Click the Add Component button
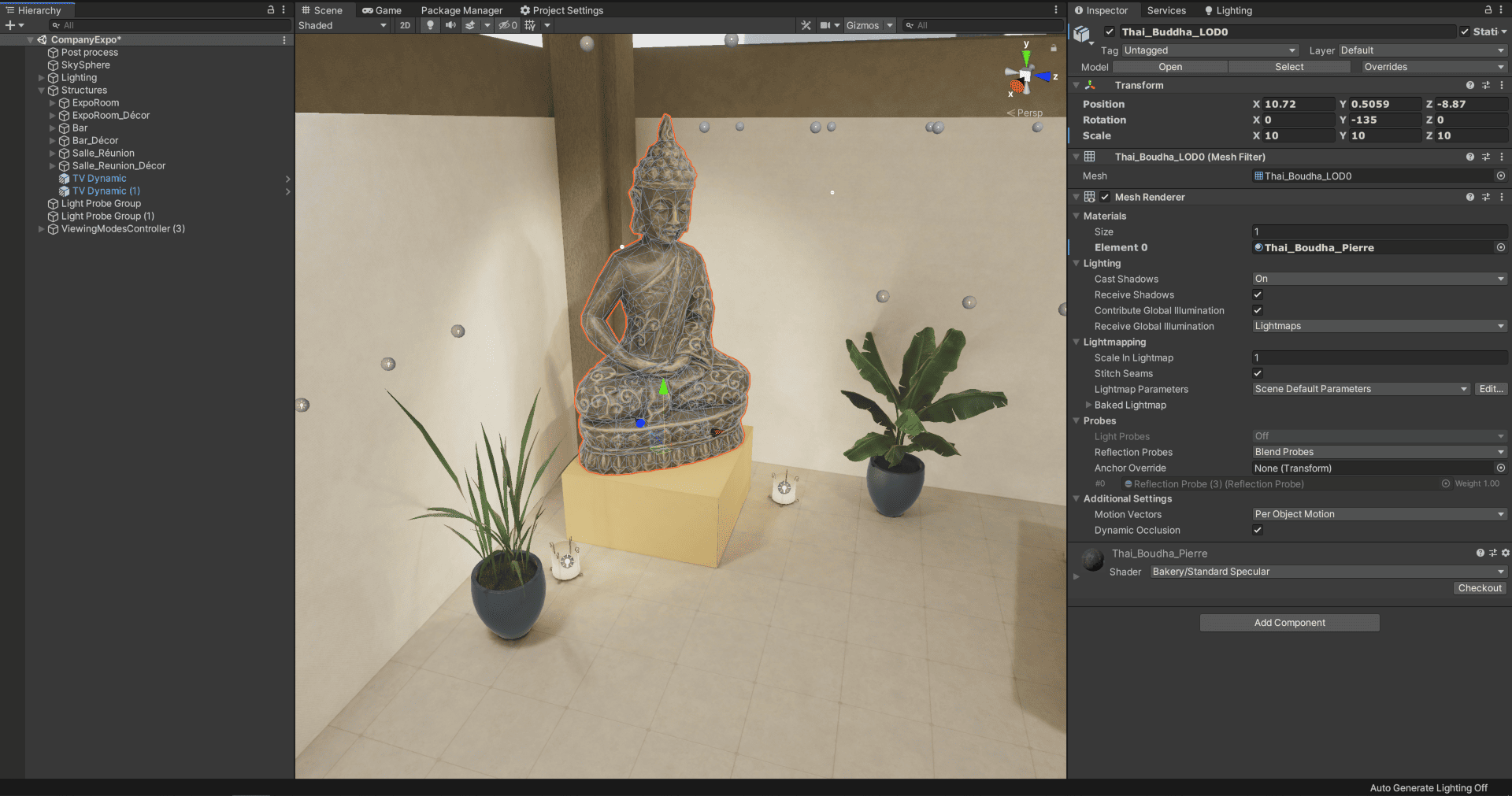Screen dimensions: 1512x796 (x=1289, y=623)
